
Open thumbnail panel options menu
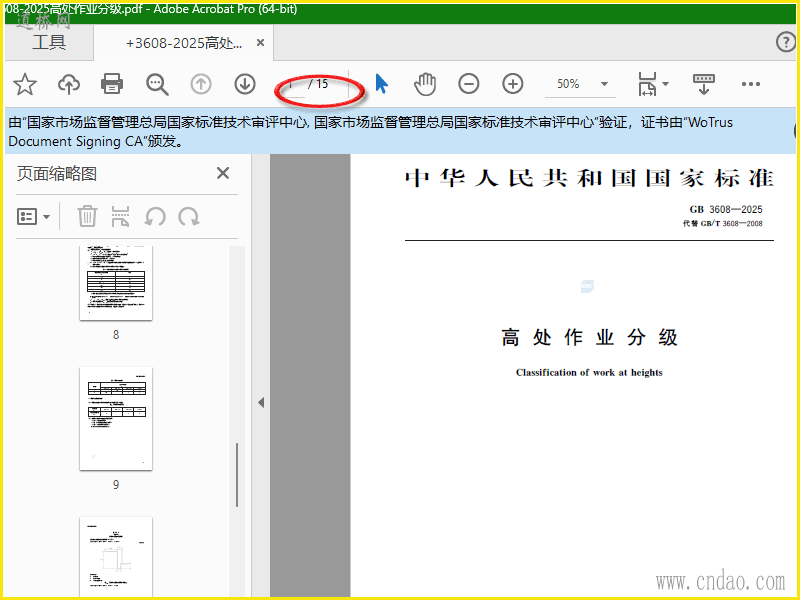coord(34,217)
